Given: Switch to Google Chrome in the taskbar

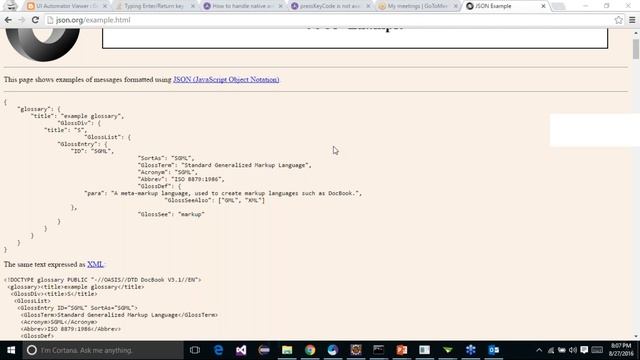Looking at the screenshot, I should [x=310, y=350].
